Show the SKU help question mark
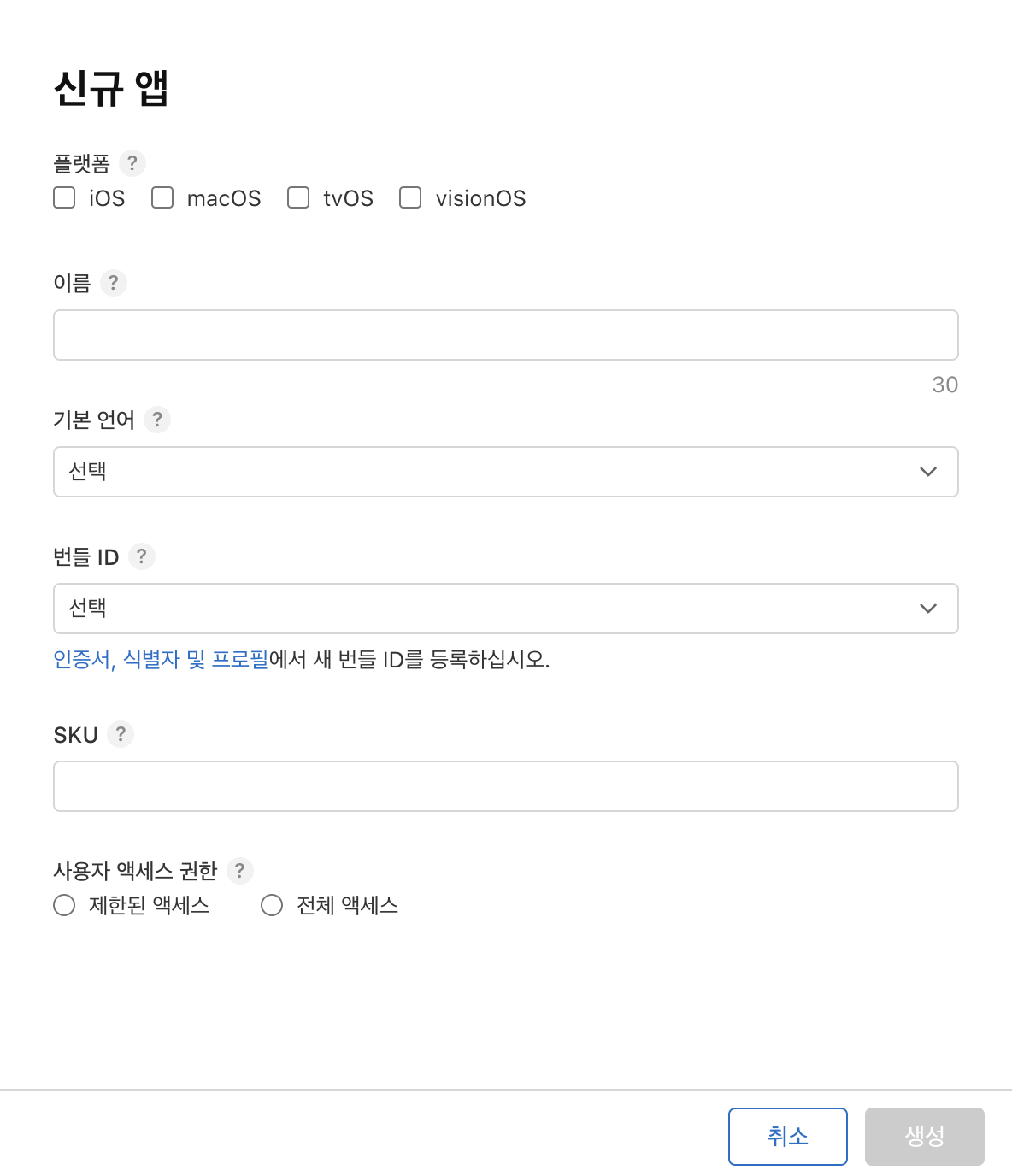1012x1176 pixels. (x=121, y=734)
